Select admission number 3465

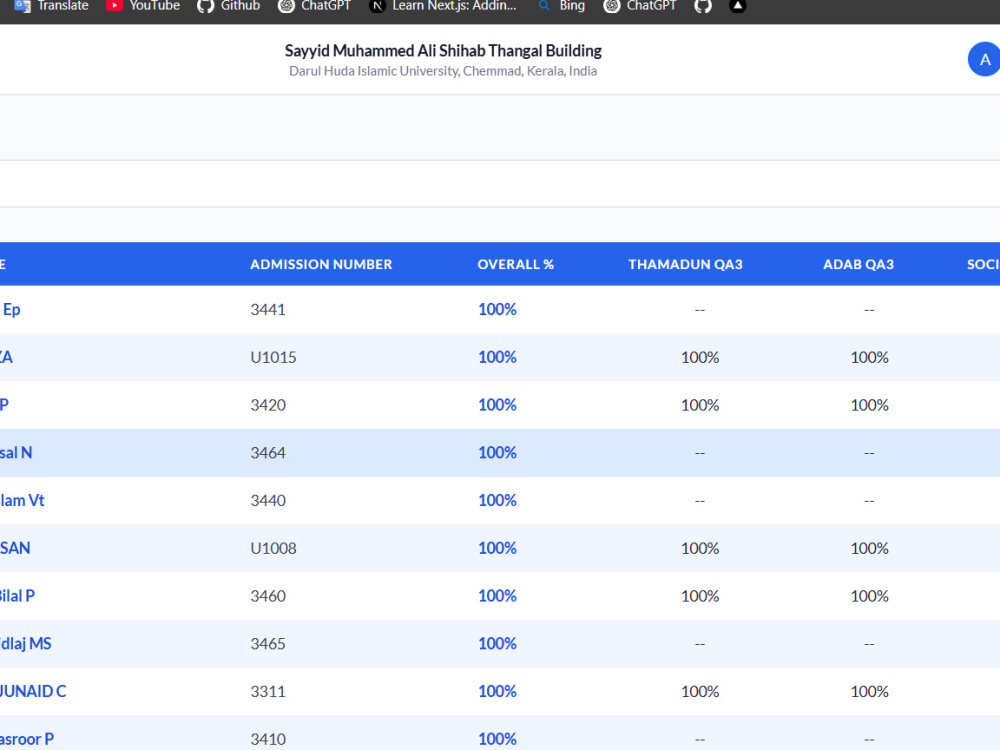click(x=268, y=643)
